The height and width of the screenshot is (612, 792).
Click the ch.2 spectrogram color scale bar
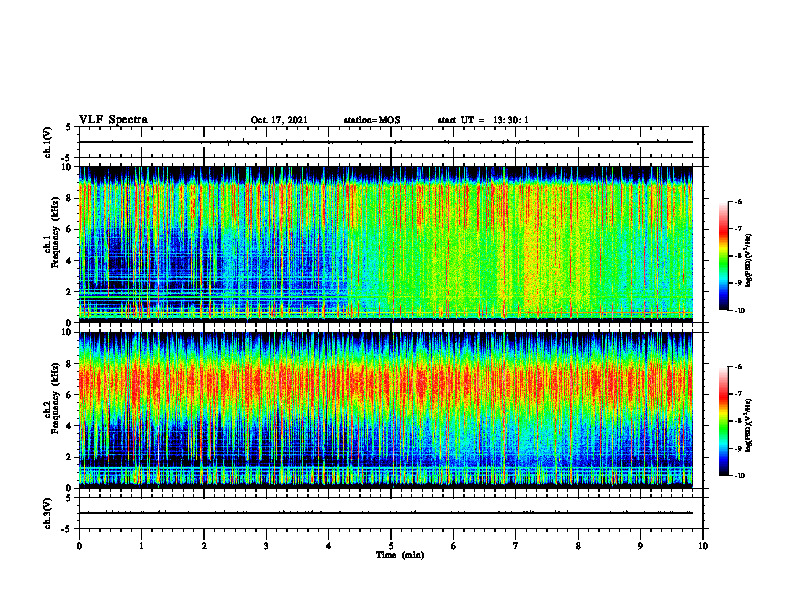pyautogui.click(x=723, y=421)
